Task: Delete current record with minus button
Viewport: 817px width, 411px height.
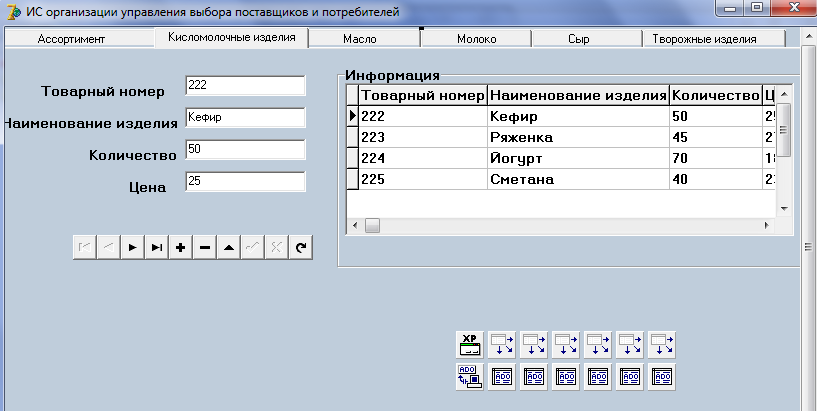Action: (x=205, y=247)
